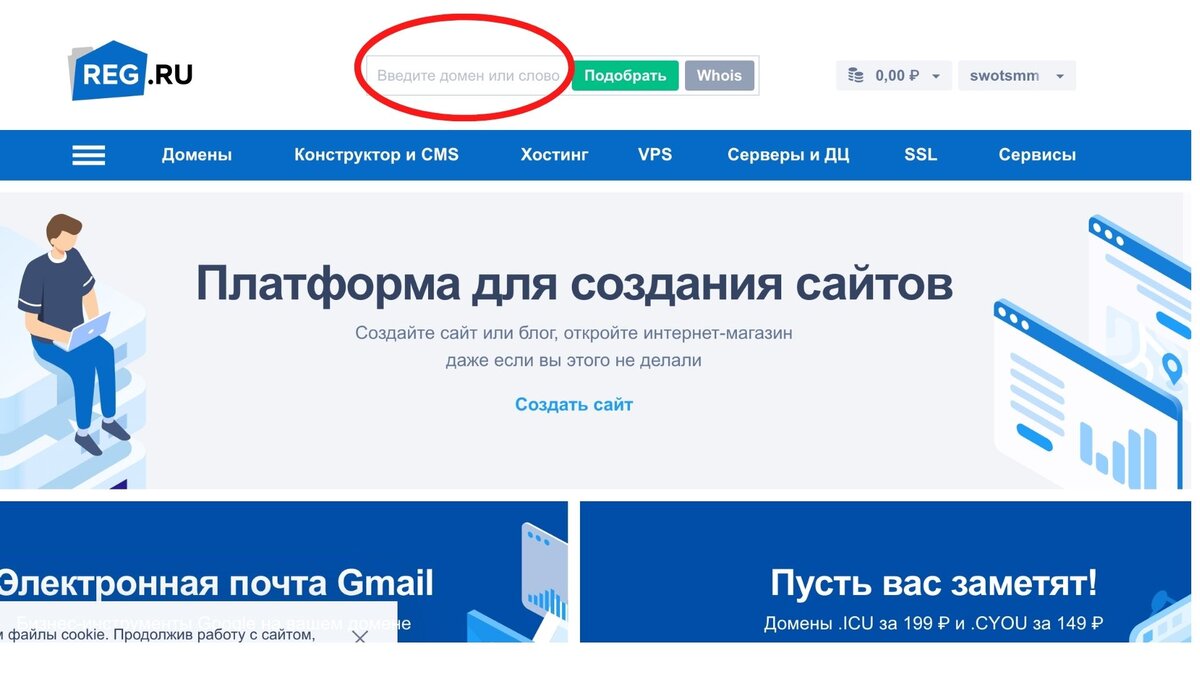Expand the swotsmm account menu

coord(1016,74)
